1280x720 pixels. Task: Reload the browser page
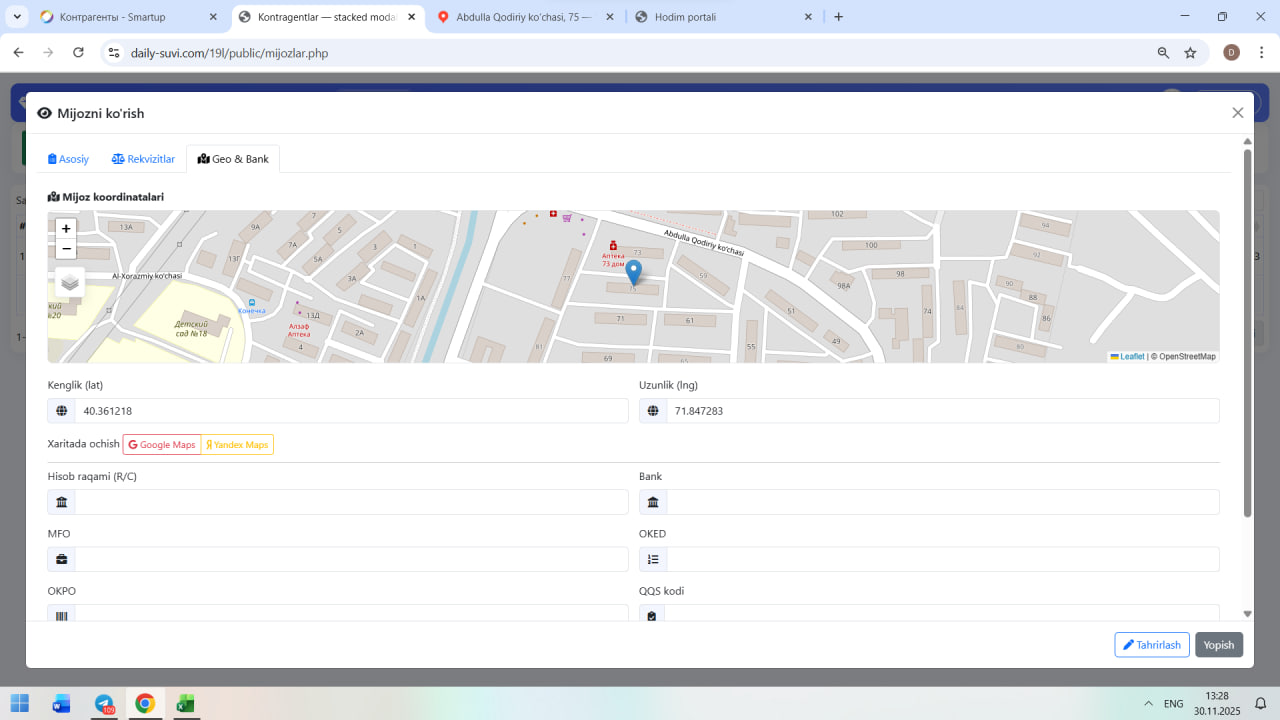tap(78, 53)
